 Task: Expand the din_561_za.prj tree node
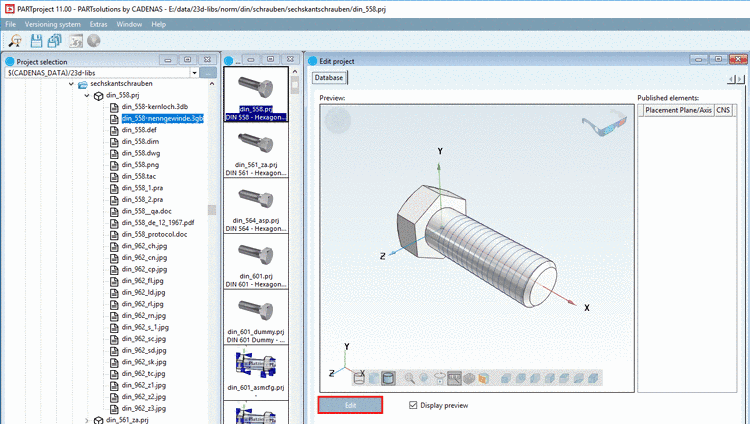point(87,420)
